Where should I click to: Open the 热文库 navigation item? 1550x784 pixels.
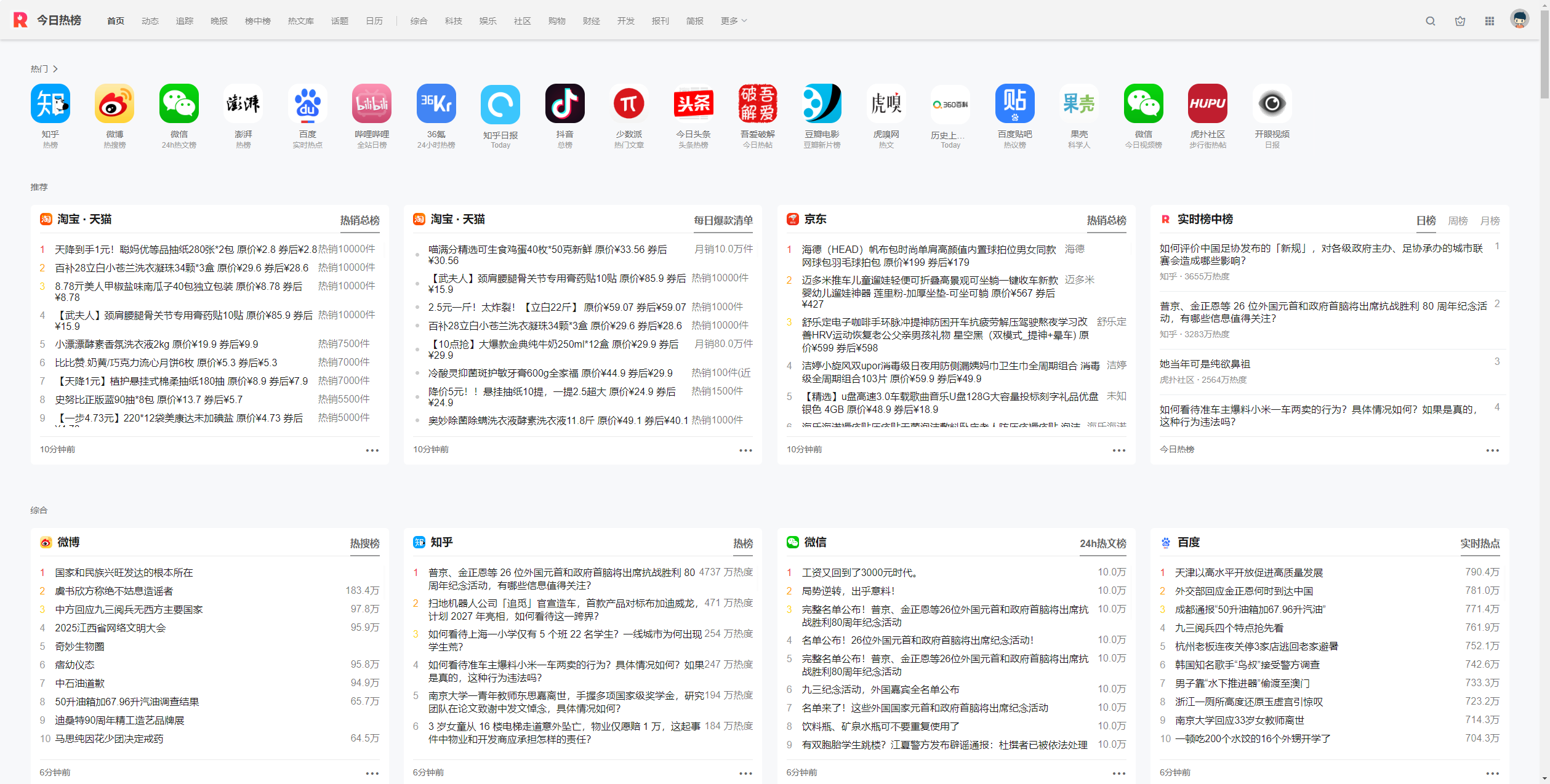300,21
